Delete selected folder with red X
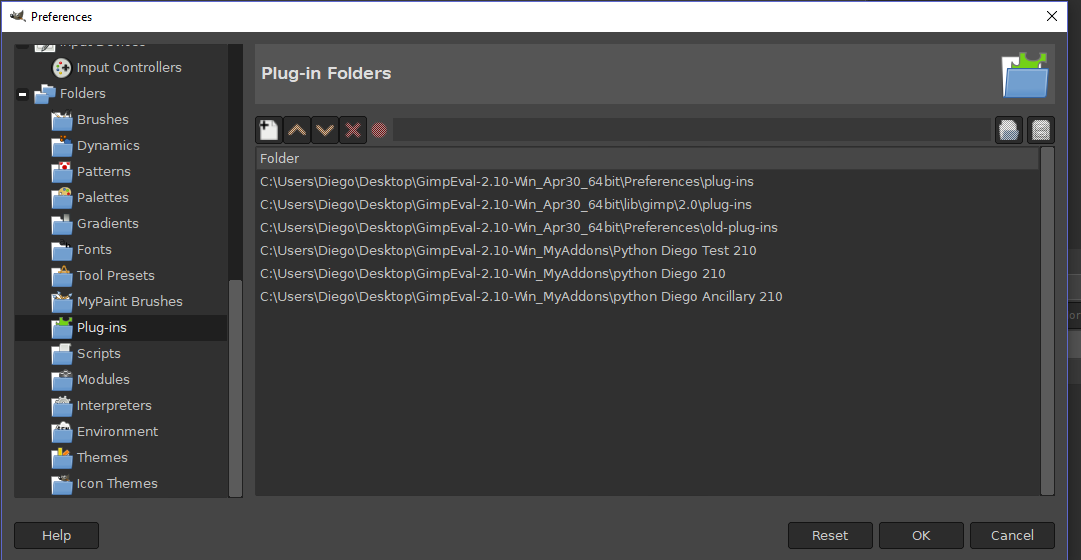 (353, 130)
